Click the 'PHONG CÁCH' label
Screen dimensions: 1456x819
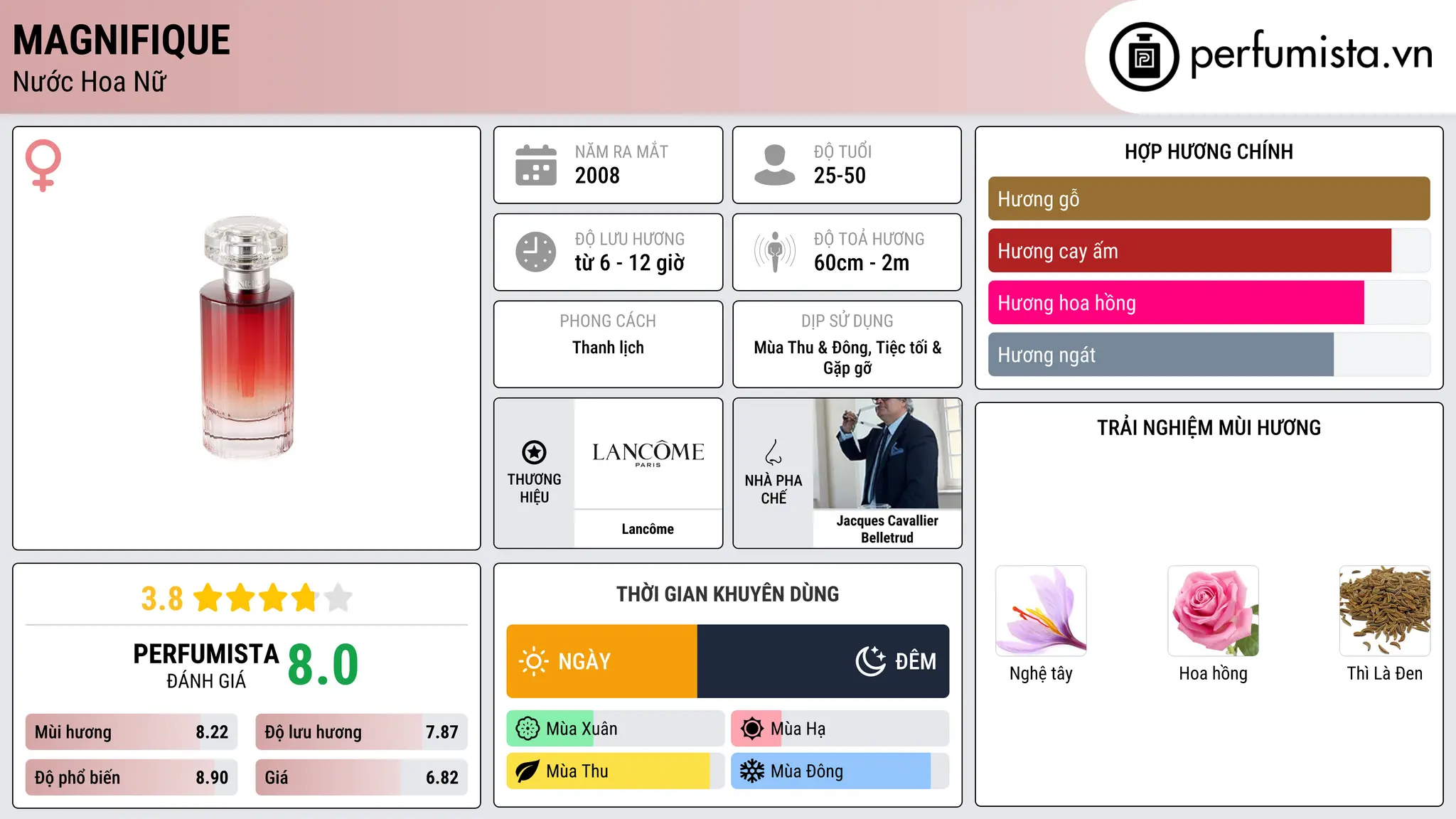coord(608,321)
